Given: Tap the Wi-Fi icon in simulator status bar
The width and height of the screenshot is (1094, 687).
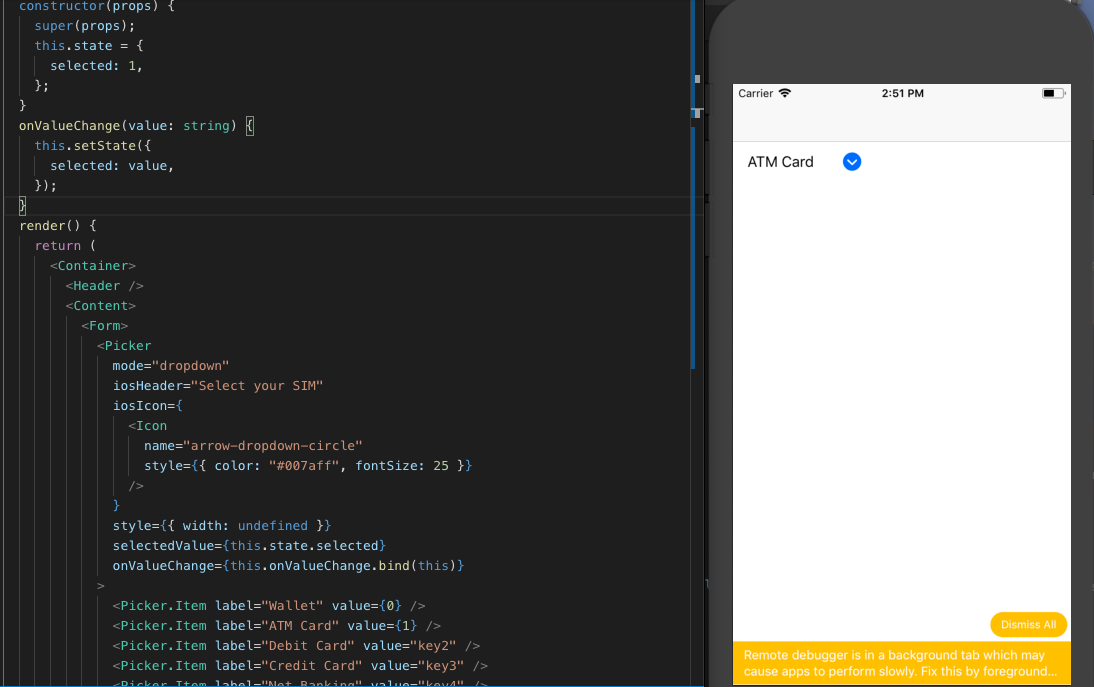Looking at the screenshot, I should (x=785, y=93).
